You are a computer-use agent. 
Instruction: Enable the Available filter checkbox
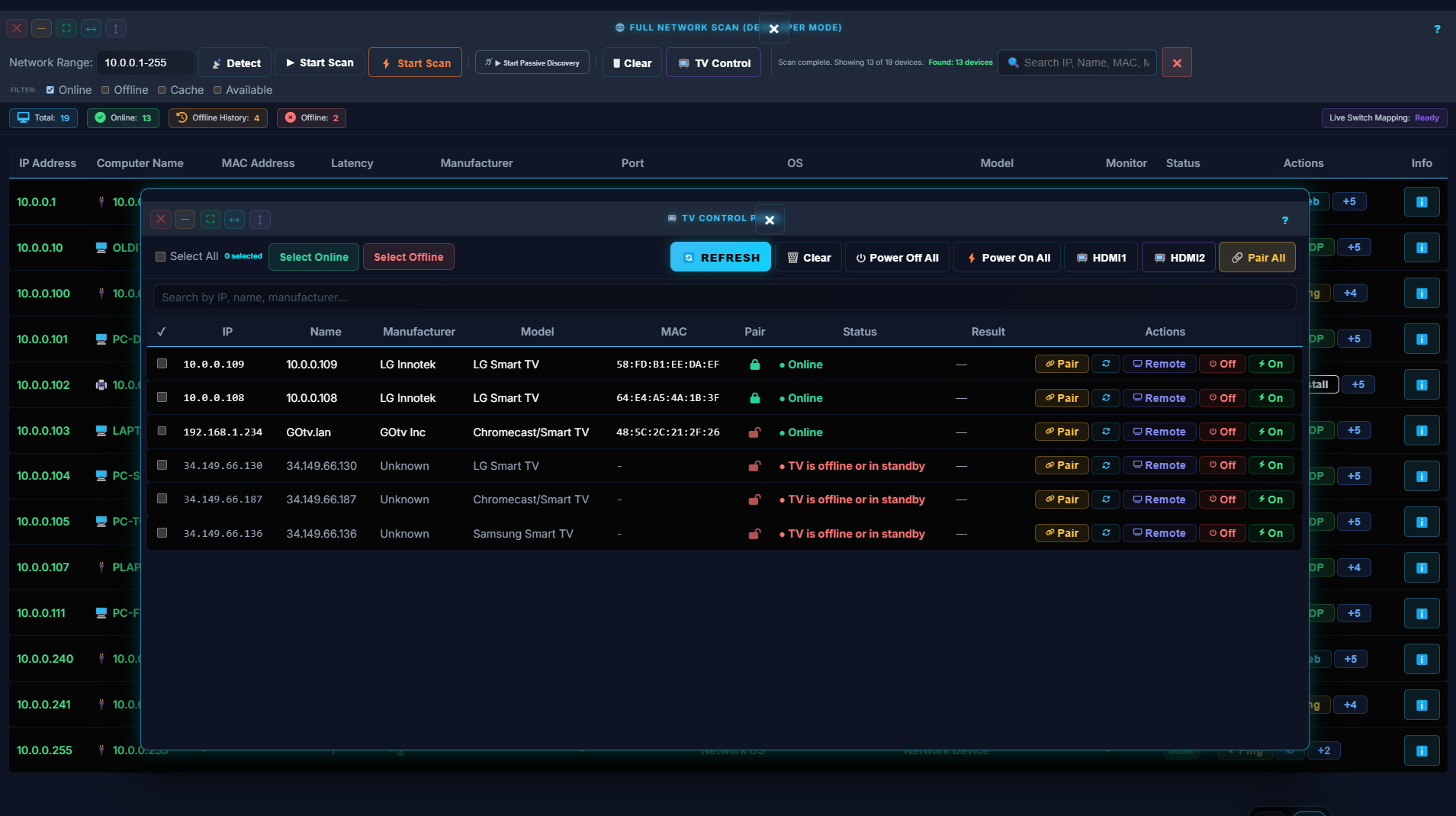(x=217, y=90)
